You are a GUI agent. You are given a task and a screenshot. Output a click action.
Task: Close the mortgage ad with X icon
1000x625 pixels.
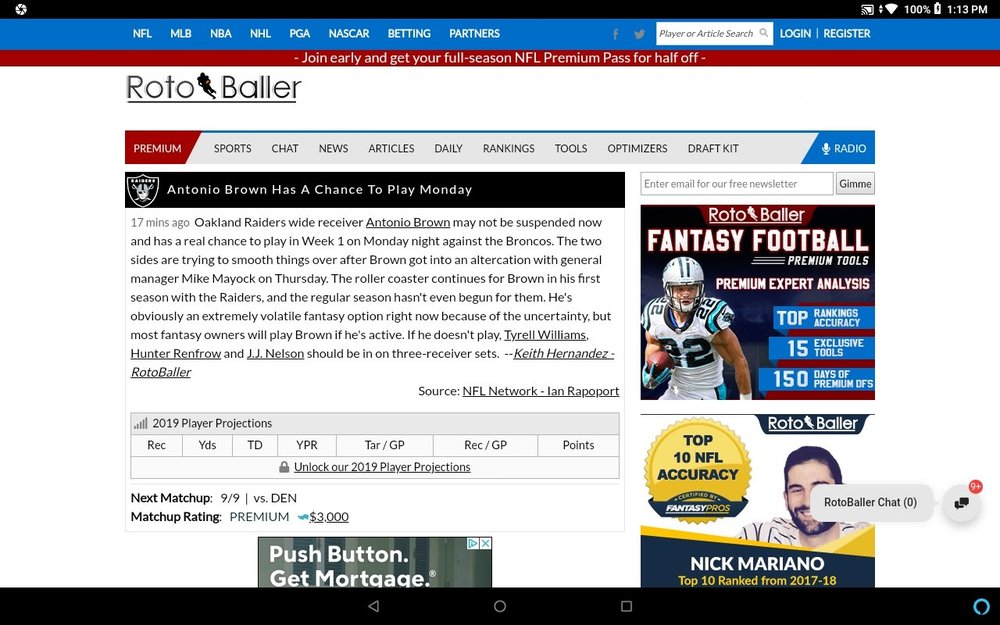485,543
